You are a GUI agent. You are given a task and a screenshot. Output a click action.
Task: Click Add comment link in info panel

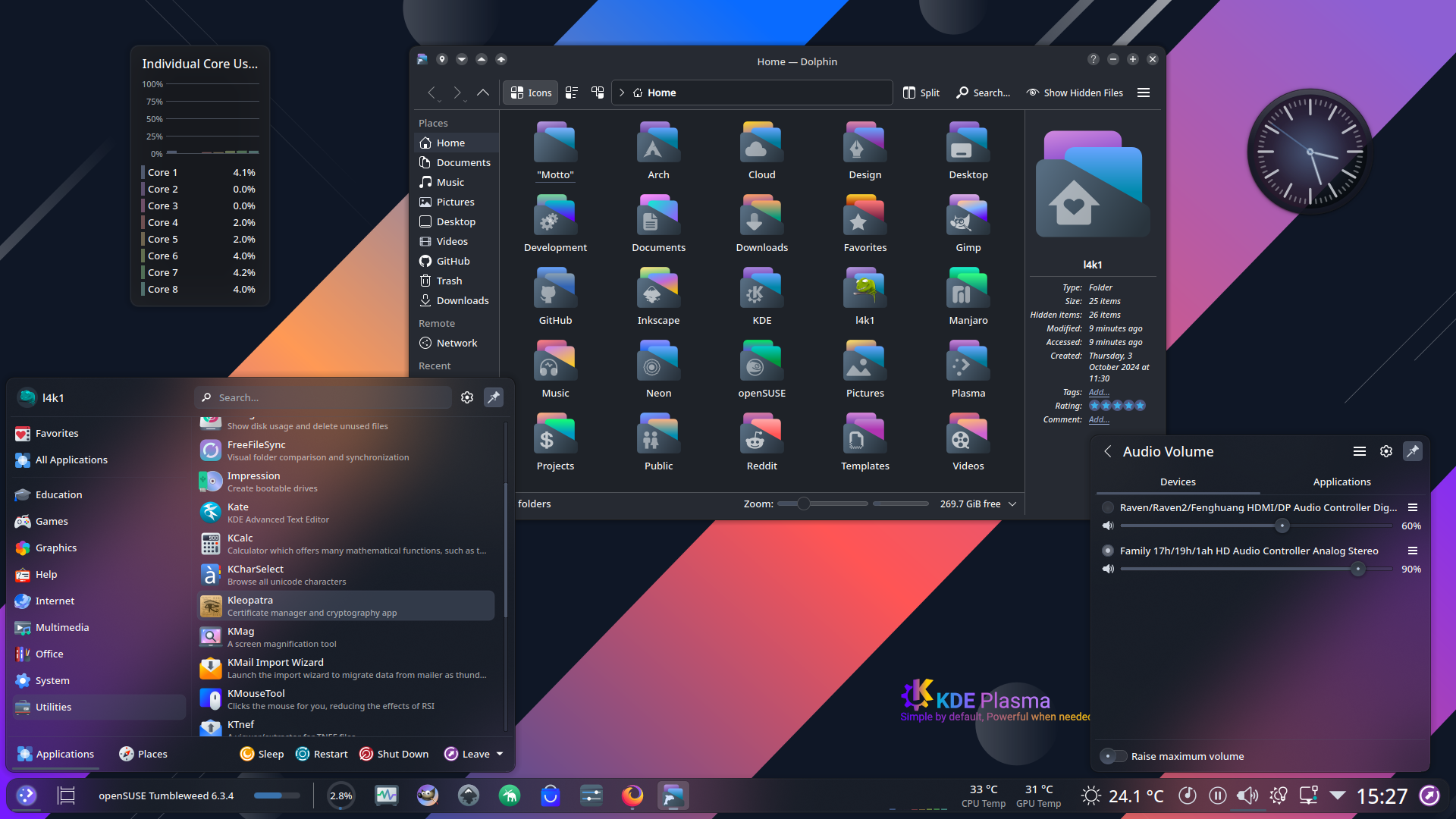(1099, 419)
